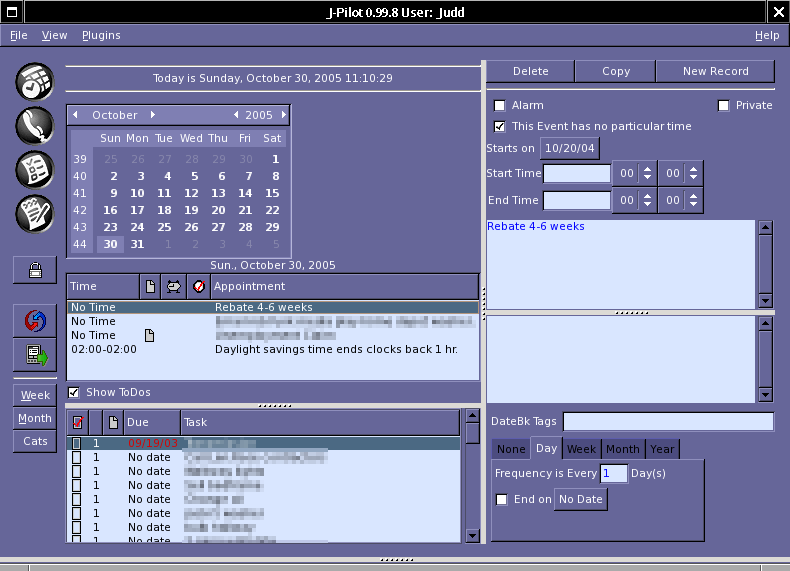
Task: Enable the Alarm checkbox
Action: coord(500,105)
